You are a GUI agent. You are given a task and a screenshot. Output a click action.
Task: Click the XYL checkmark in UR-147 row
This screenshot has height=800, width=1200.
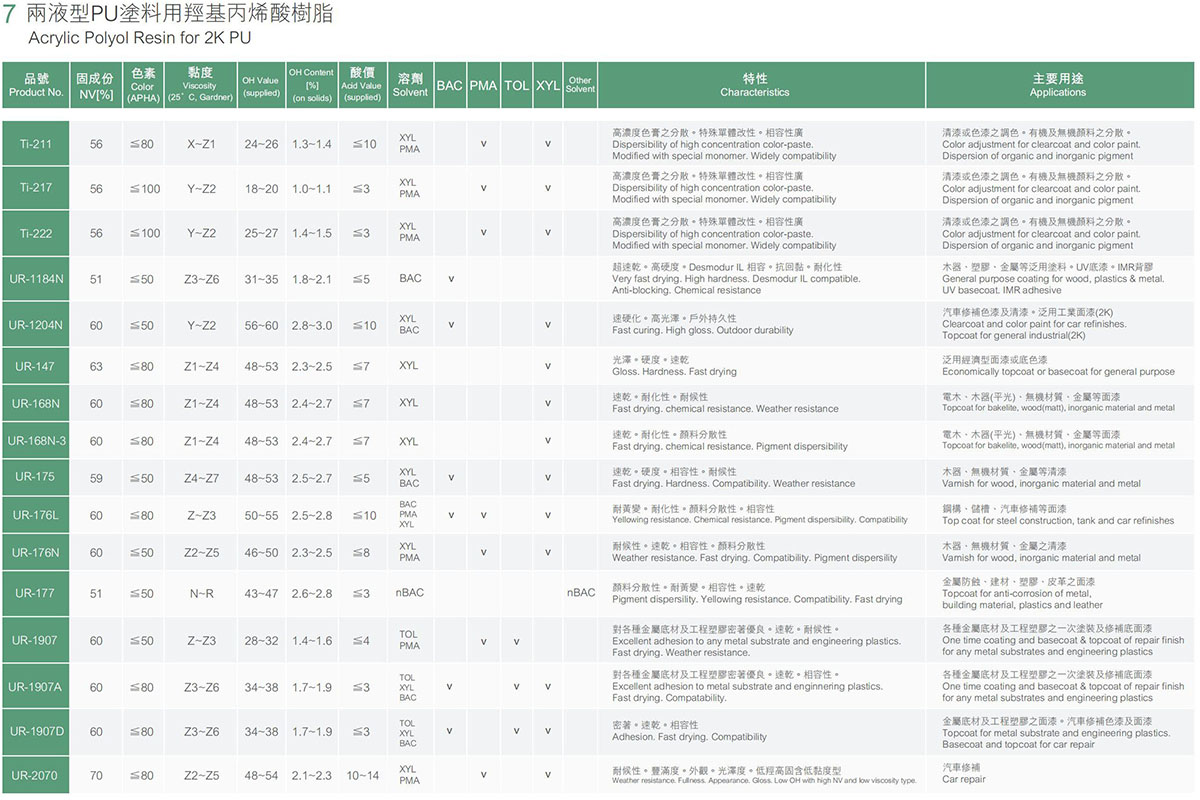(548, 366)
